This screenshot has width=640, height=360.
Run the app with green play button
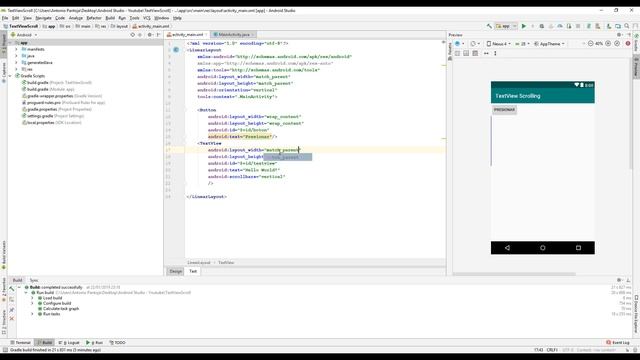coord(524,26)
